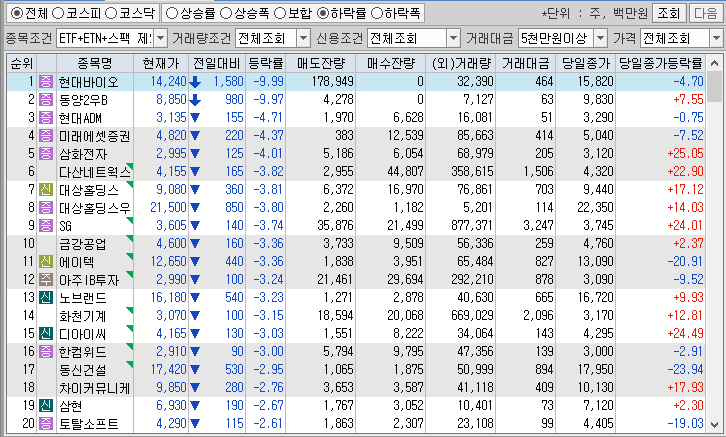
Task: Click 증 badge icon for 현대ADM
Action: [46, 118]
